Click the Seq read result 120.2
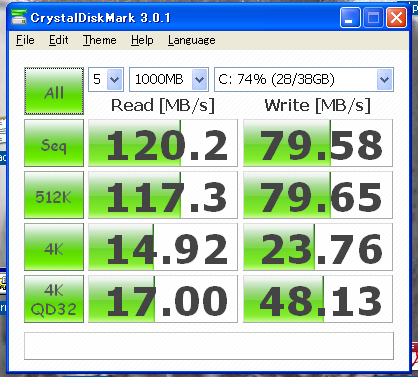The height and width of the screenshot is (377, 418). [x=163, y=143]
